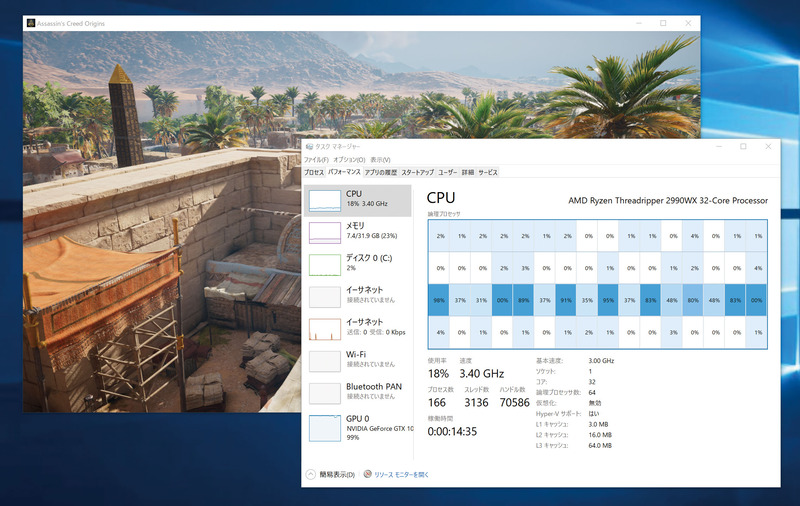Click the 簡易表示(D) label
Screen dimensions: 800x506
(x=337, y=475)
